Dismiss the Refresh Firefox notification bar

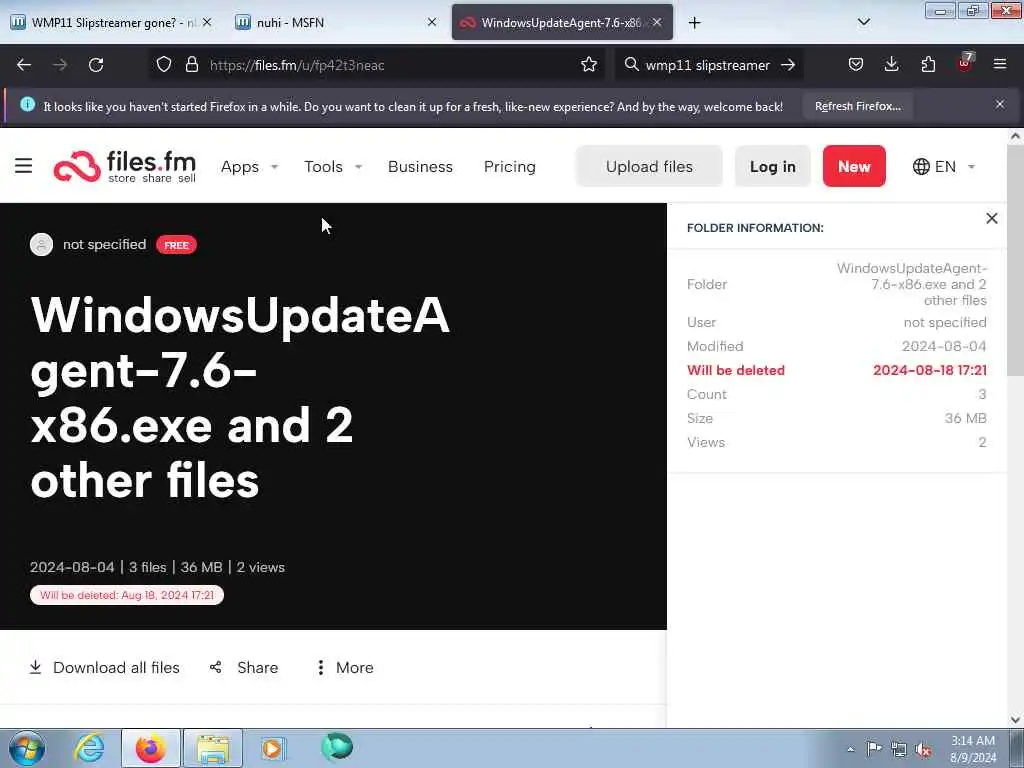[1000, 104]
